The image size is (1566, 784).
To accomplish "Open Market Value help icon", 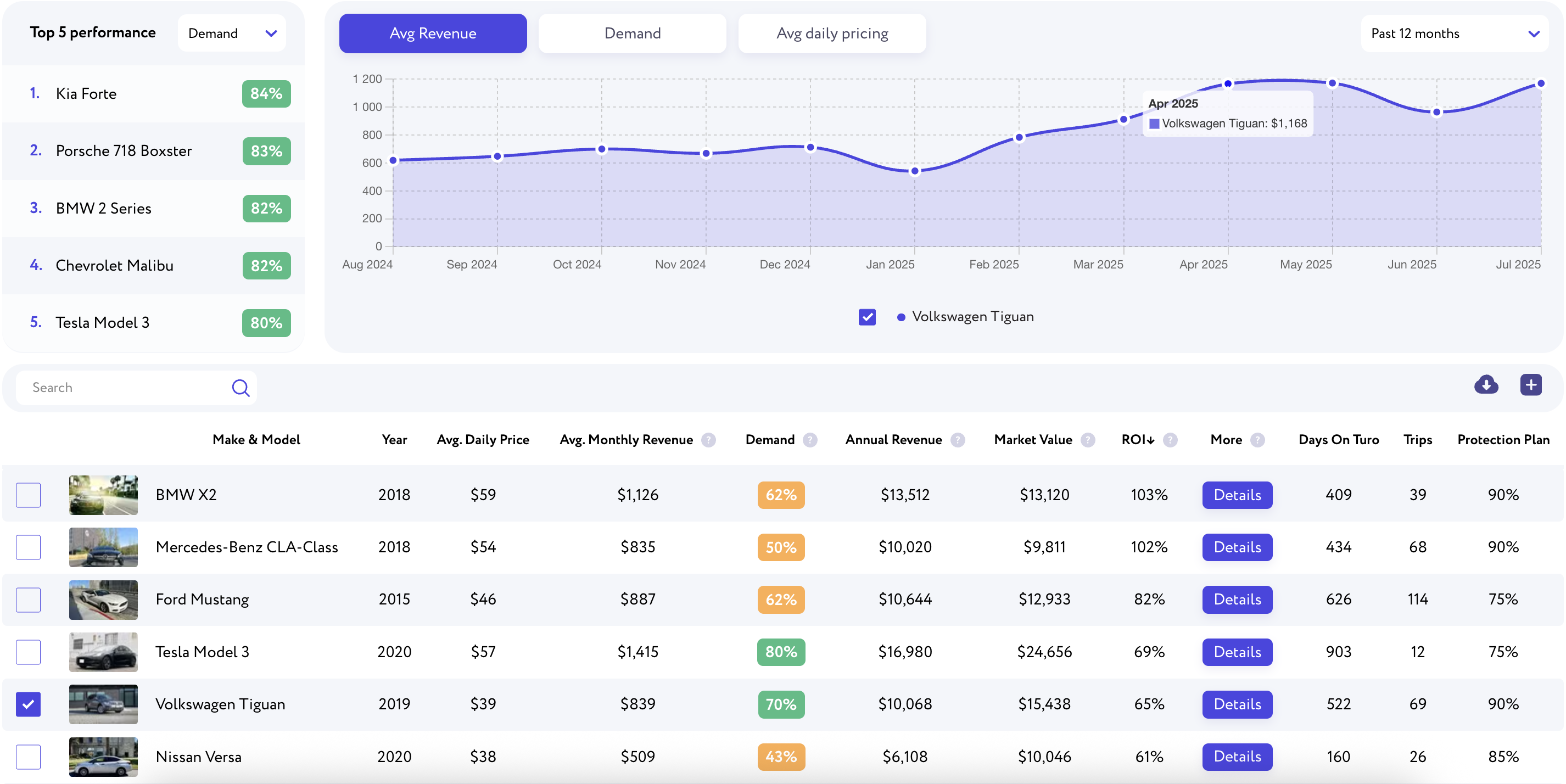I will coord(1088,439).
